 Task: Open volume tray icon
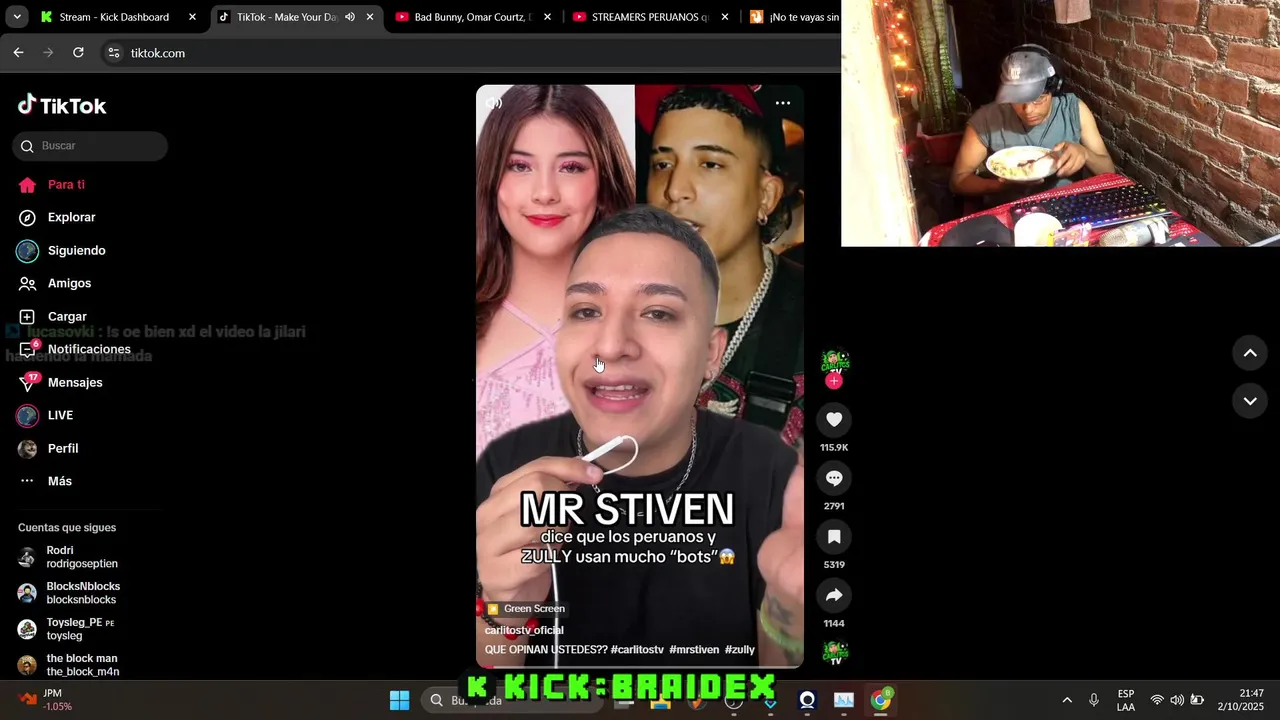(x=1177, y=700)
